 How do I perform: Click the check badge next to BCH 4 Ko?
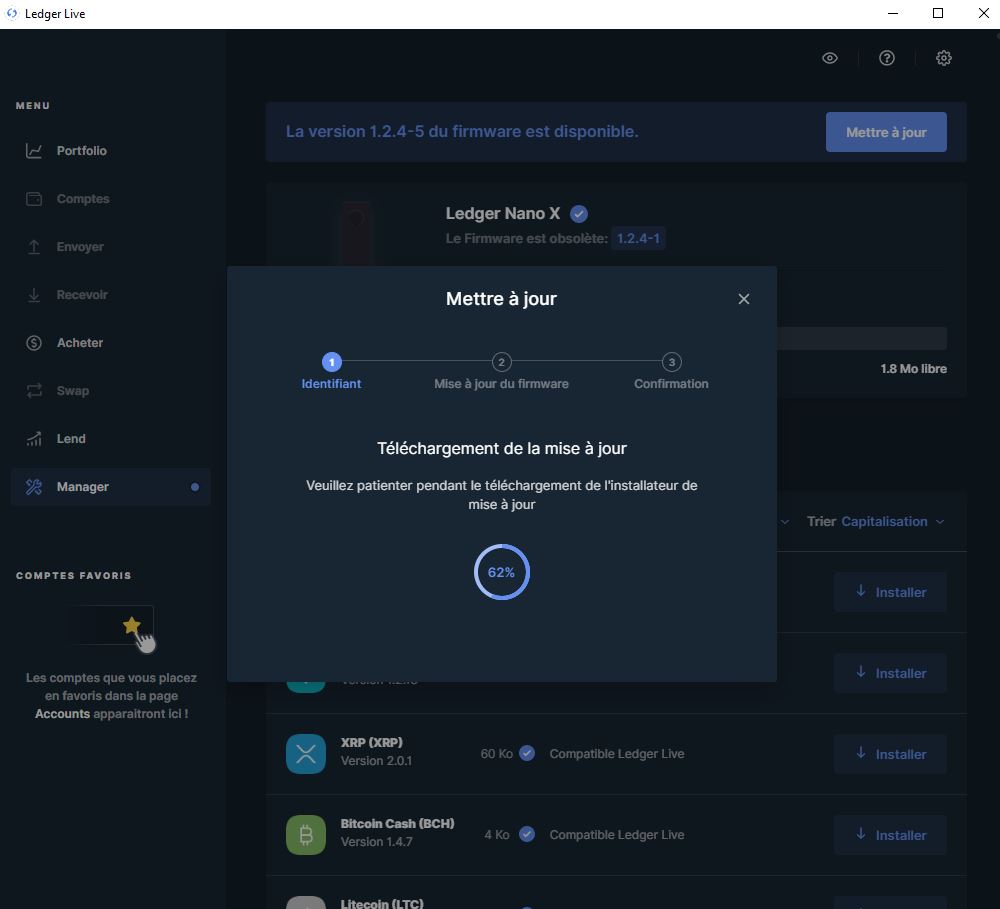527,834
